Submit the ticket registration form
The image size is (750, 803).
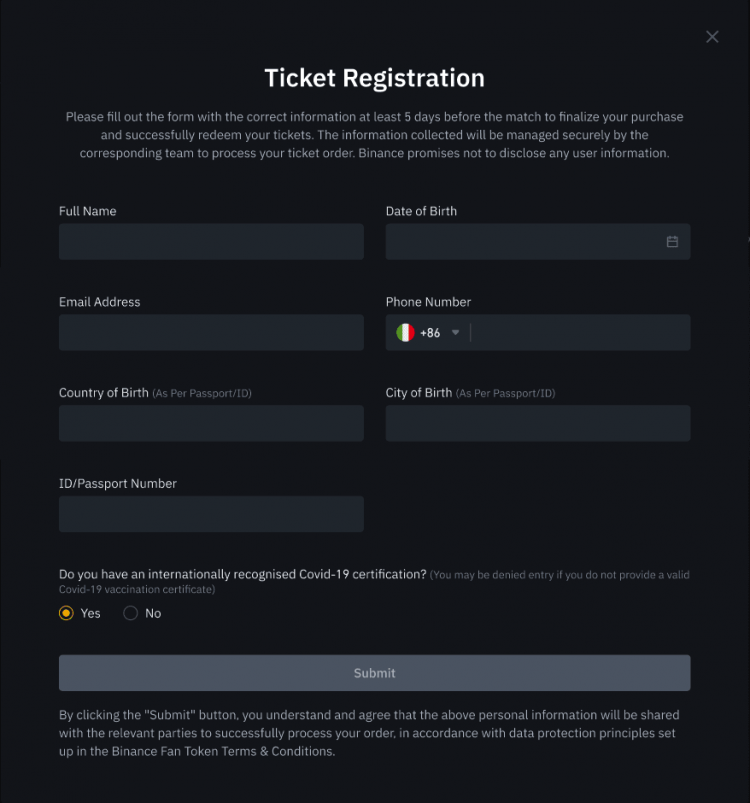pyautogui.click(x=374, y=673)
